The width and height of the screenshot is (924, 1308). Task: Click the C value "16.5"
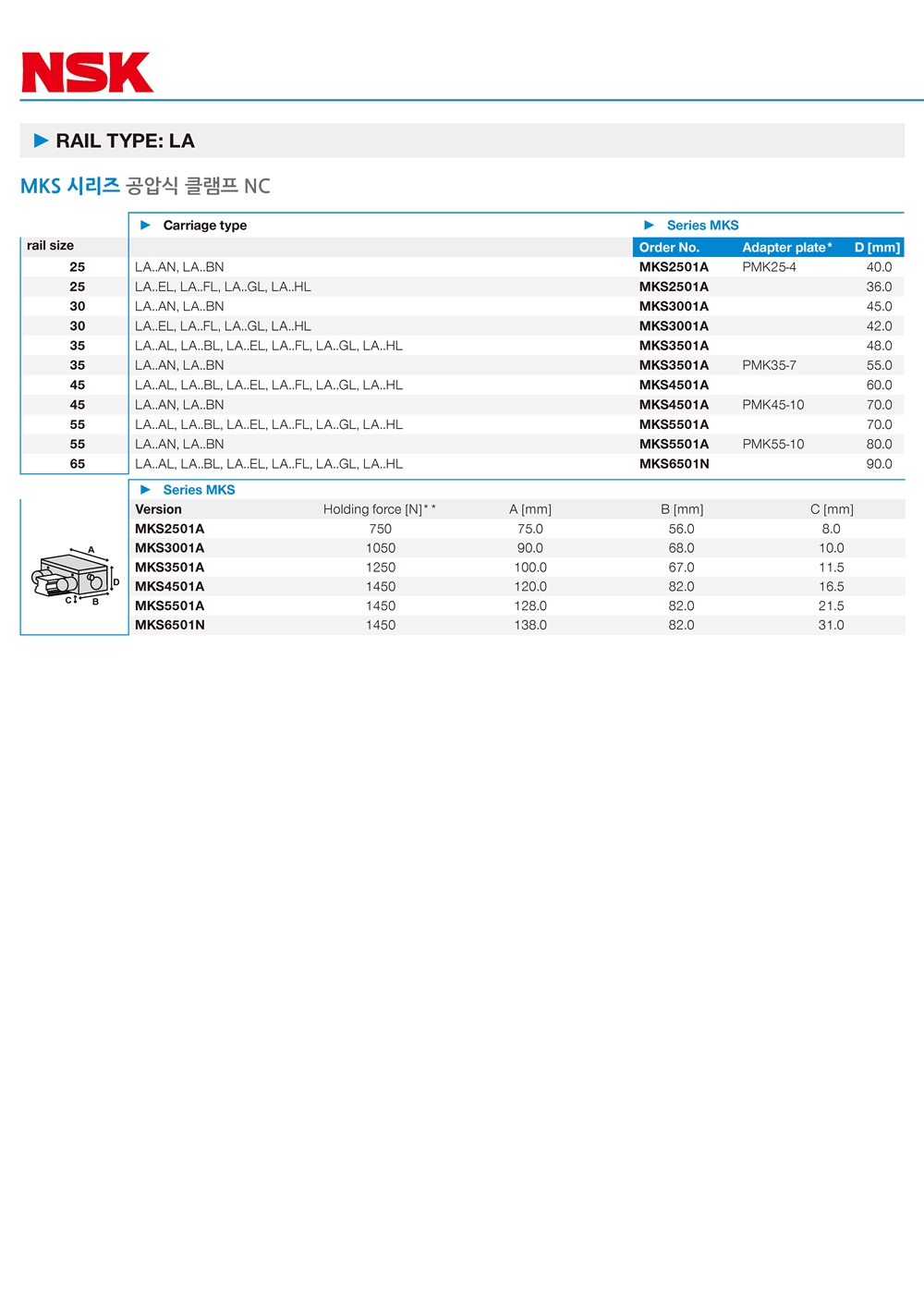(832, 587)
